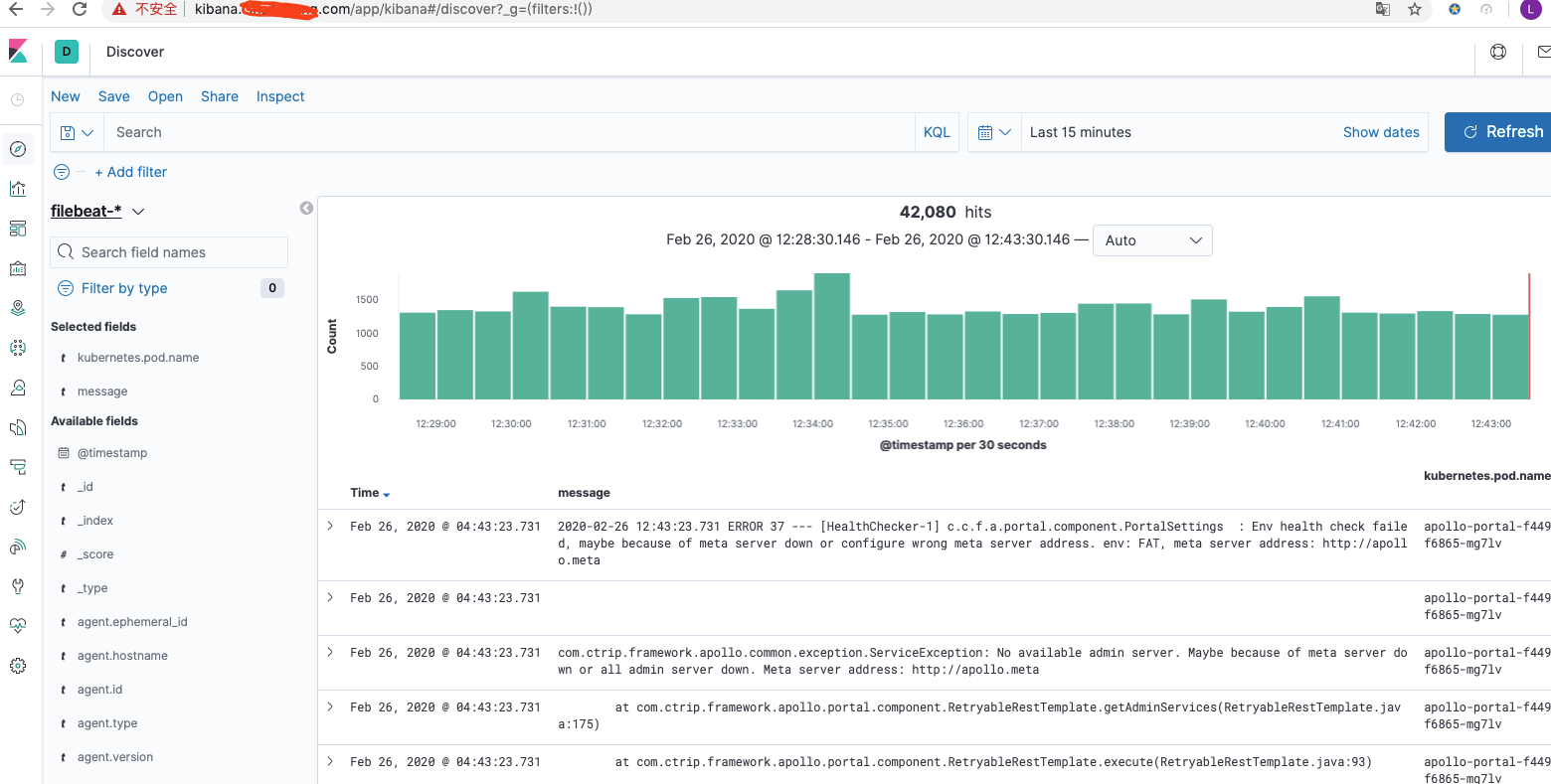Toggle the KQL query language switch
Screen dimensions: 1551x784
tap(937, 132)
